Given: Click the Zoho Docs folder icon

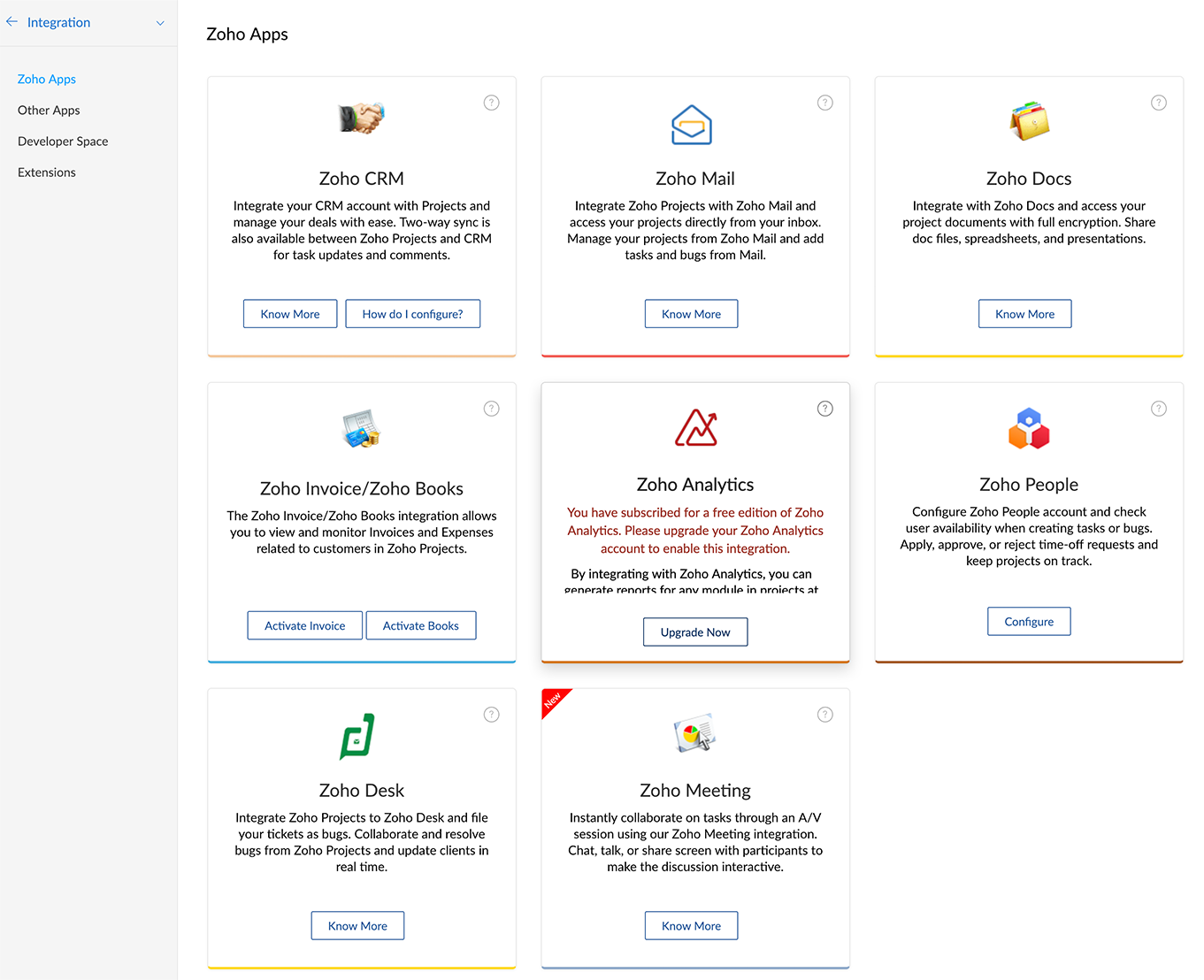Looking at the screenshot, I should coord(1029,121).
